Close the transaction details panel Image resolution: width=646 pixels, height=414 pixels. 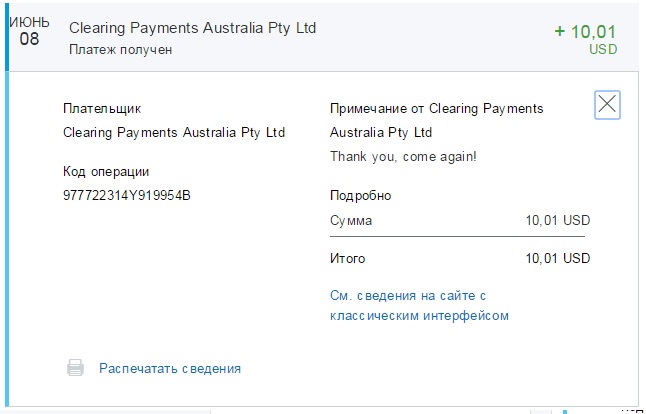tap(607, 105)
